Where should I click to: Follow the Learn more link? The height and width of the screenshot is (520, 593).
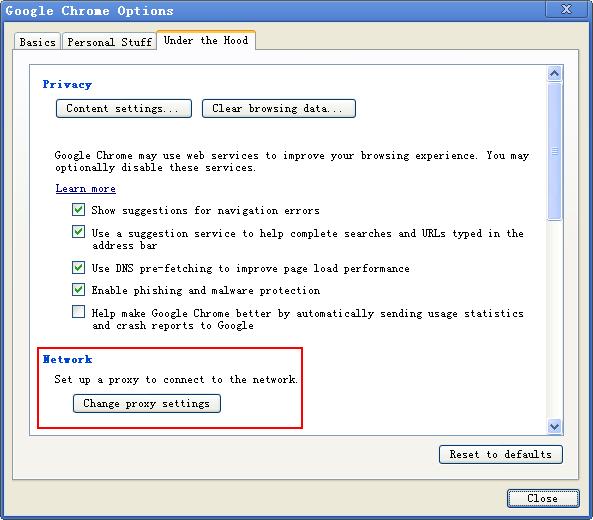(x=85, y=188)
